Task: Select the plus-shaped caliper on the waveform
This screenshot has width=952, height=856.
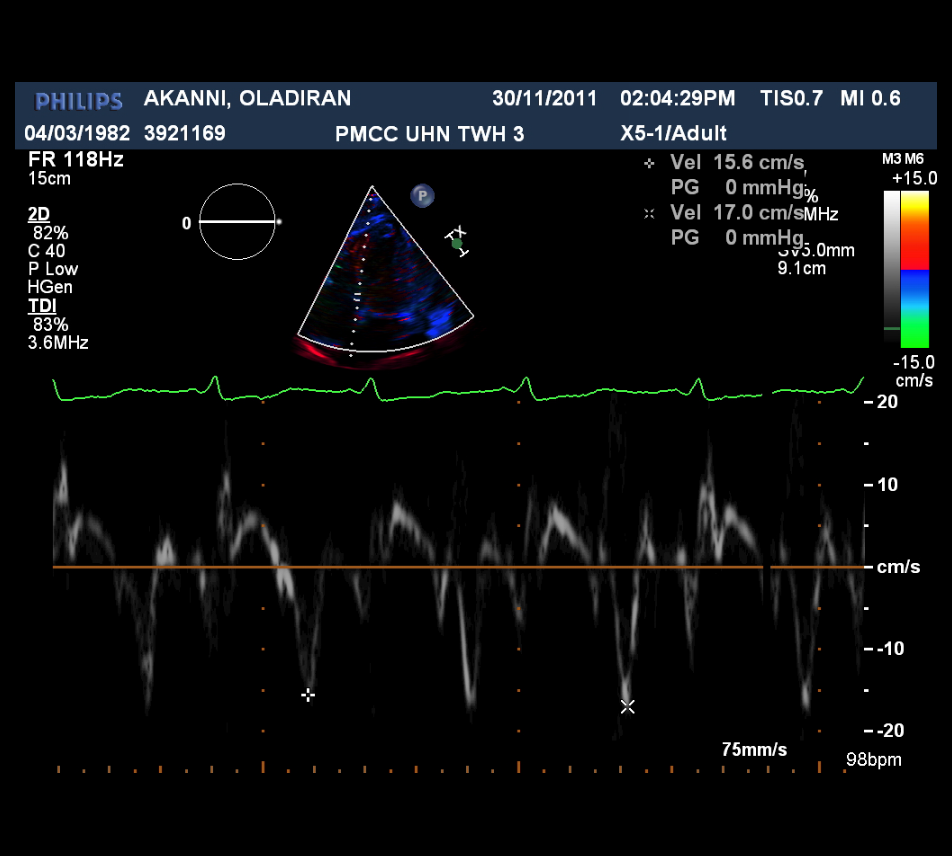Action: (x=308, y=694)
